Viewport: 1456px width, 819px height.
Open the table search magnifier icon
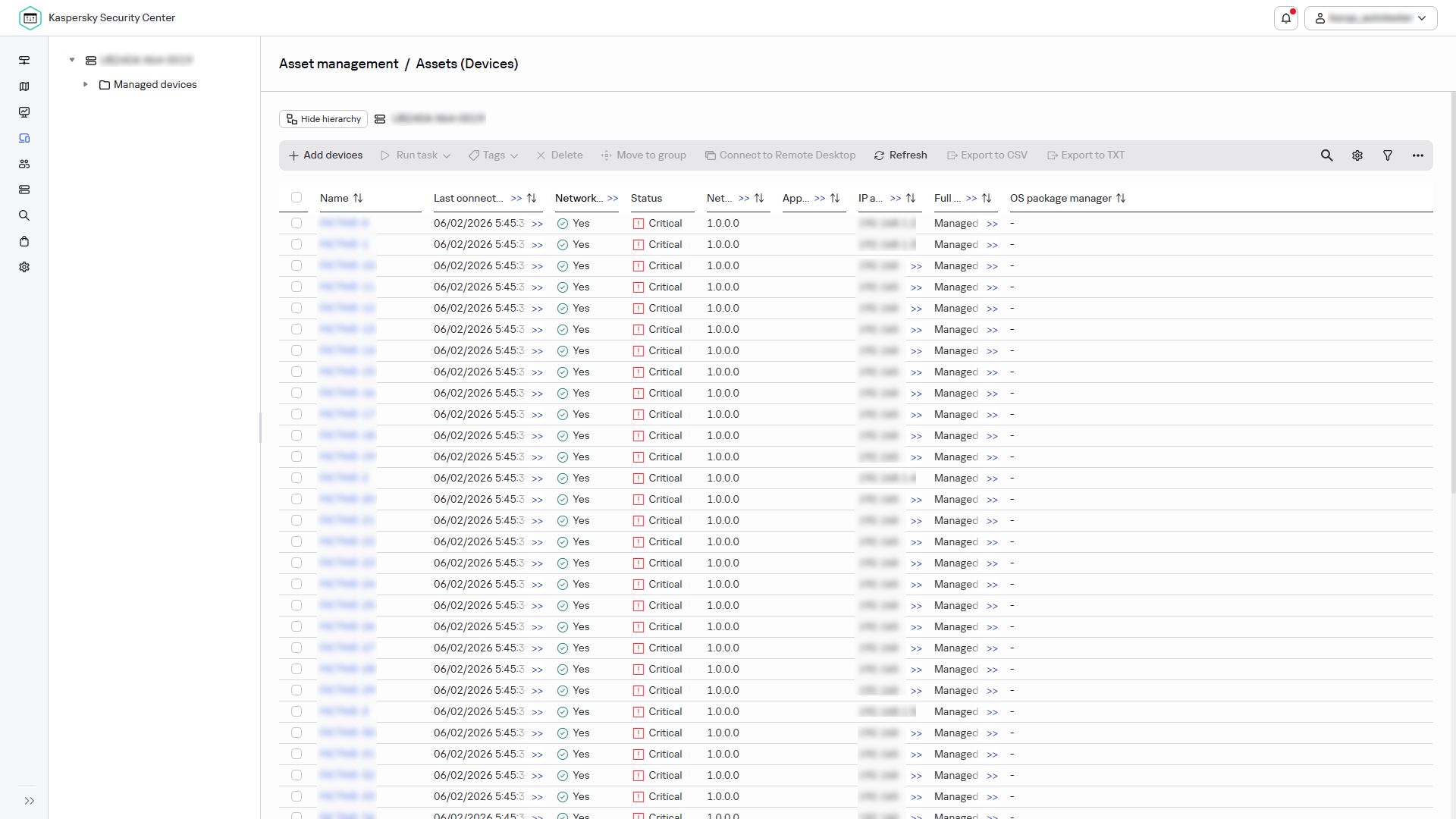coord(1326,155)
